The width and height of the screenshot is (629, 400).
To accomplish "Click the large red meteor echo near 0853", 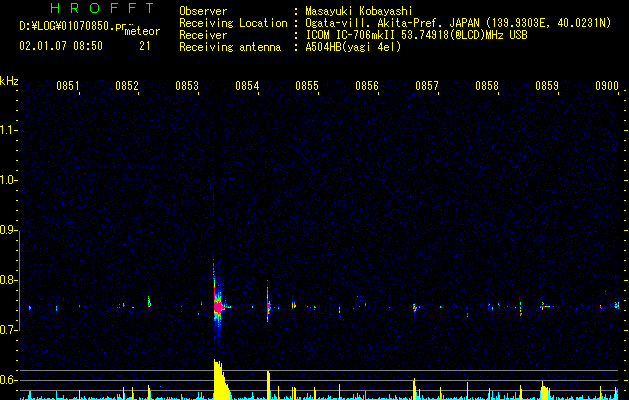I will (x=218, y=307).
